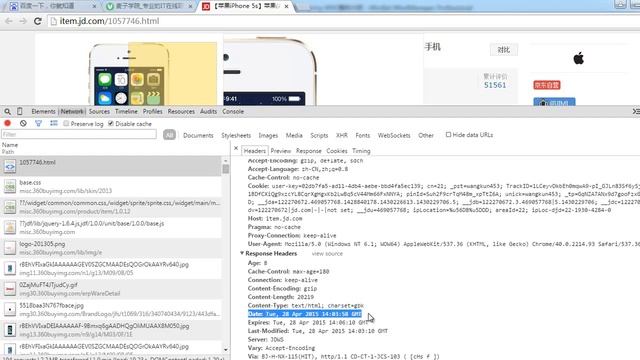Viewport: 640px width, 360px height.
Task: Select the base.css request row
Action: 111,187
